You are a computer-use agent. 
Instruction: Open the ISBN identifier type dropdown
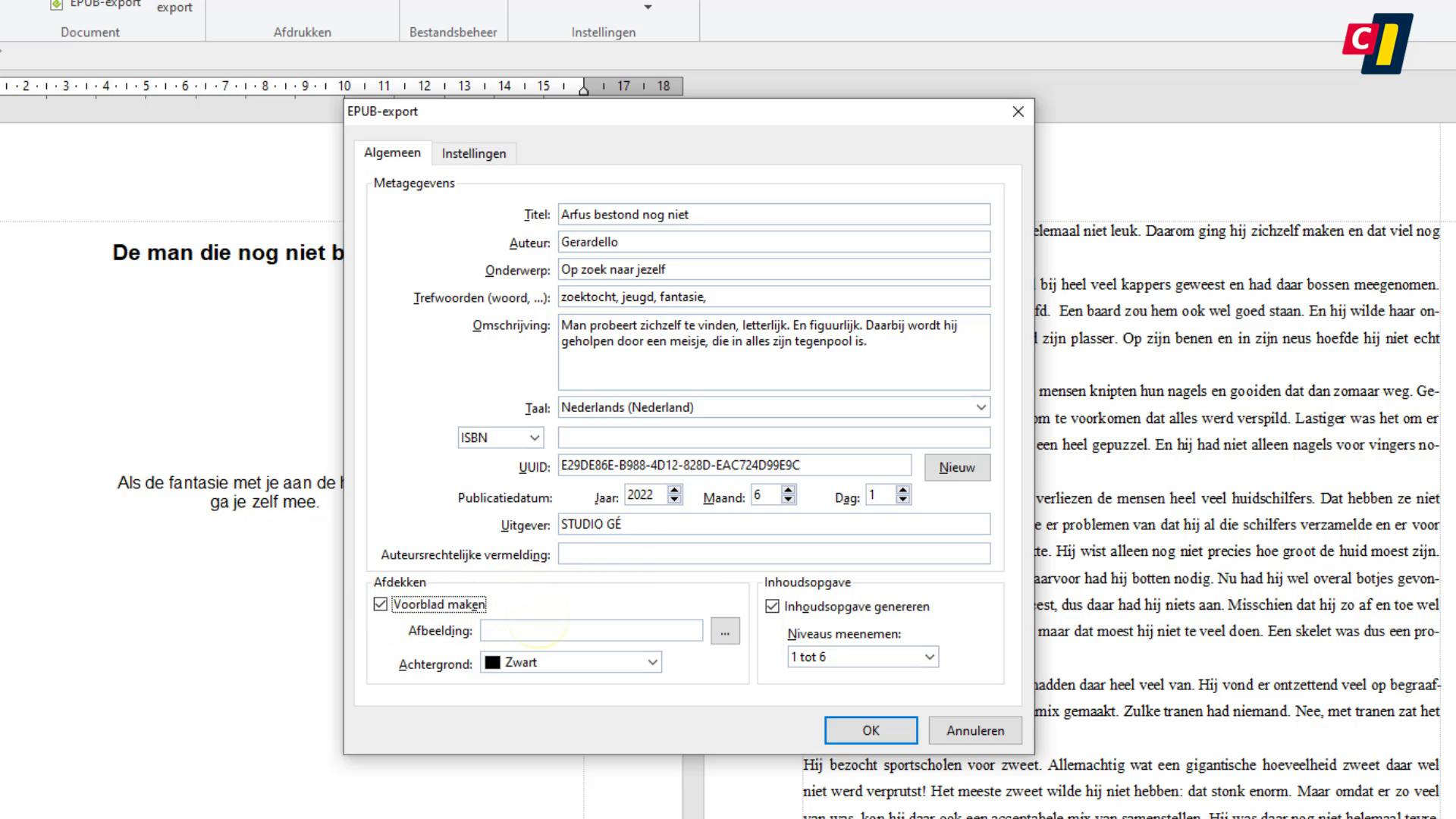click(x=535, y=438)
